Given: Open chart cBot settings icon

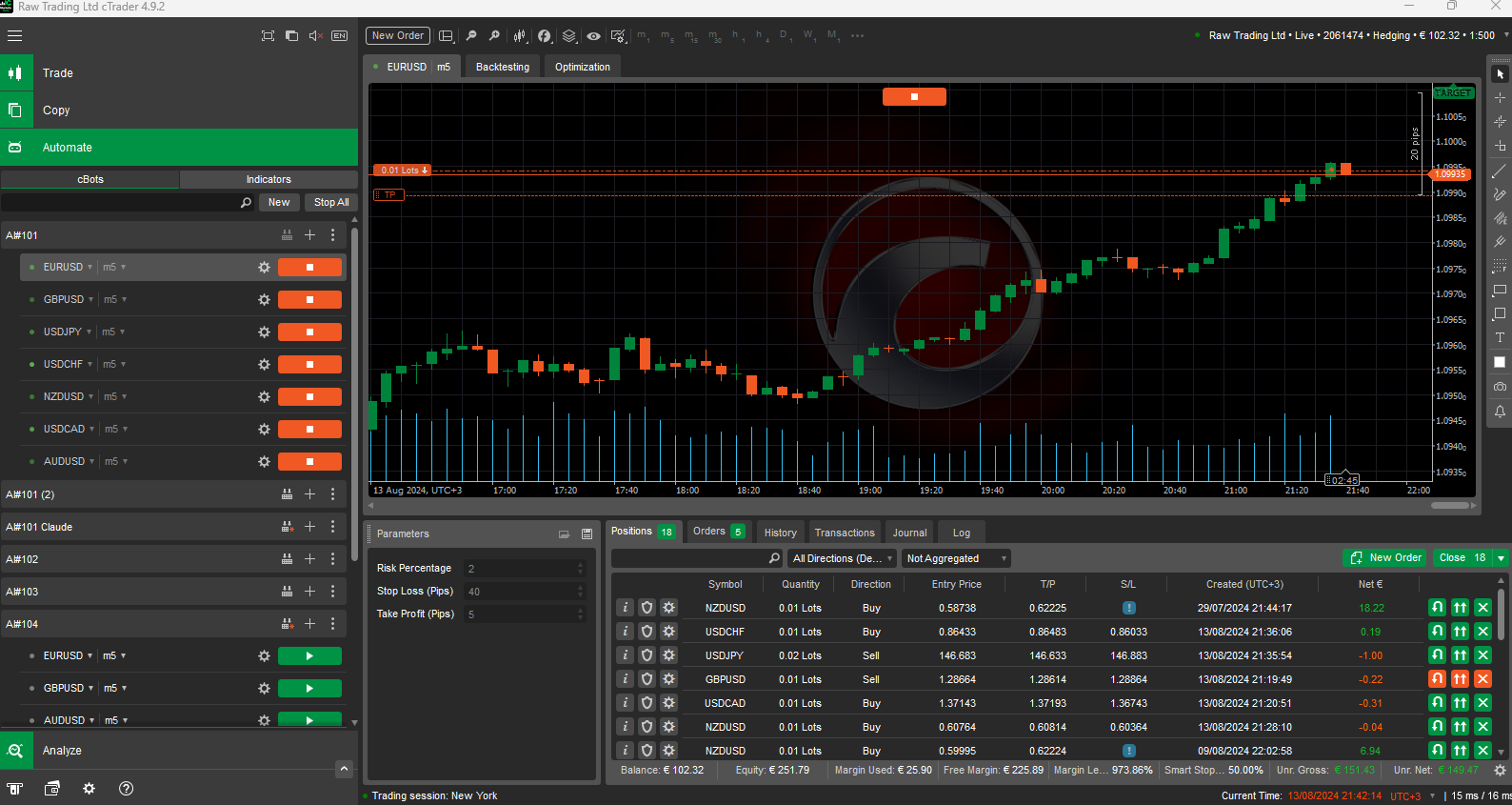Looking at the screenshot, I should click(x=618, y=36).
